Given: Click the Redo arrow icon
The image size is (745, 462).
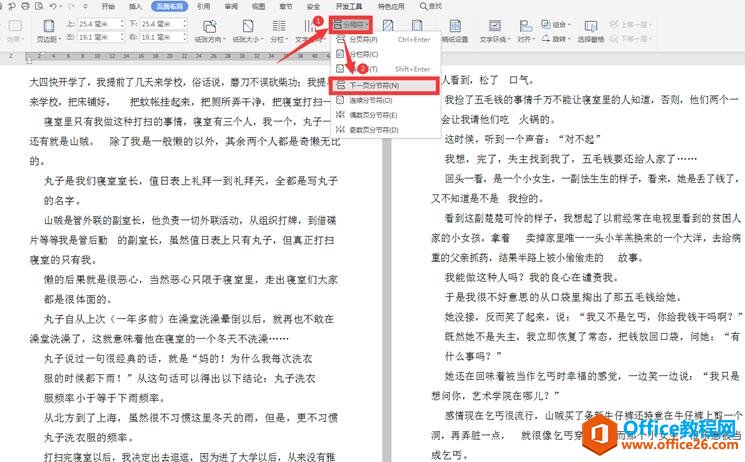Looking at the screenshot, I should pyautogui.click(x=72, y=6).
